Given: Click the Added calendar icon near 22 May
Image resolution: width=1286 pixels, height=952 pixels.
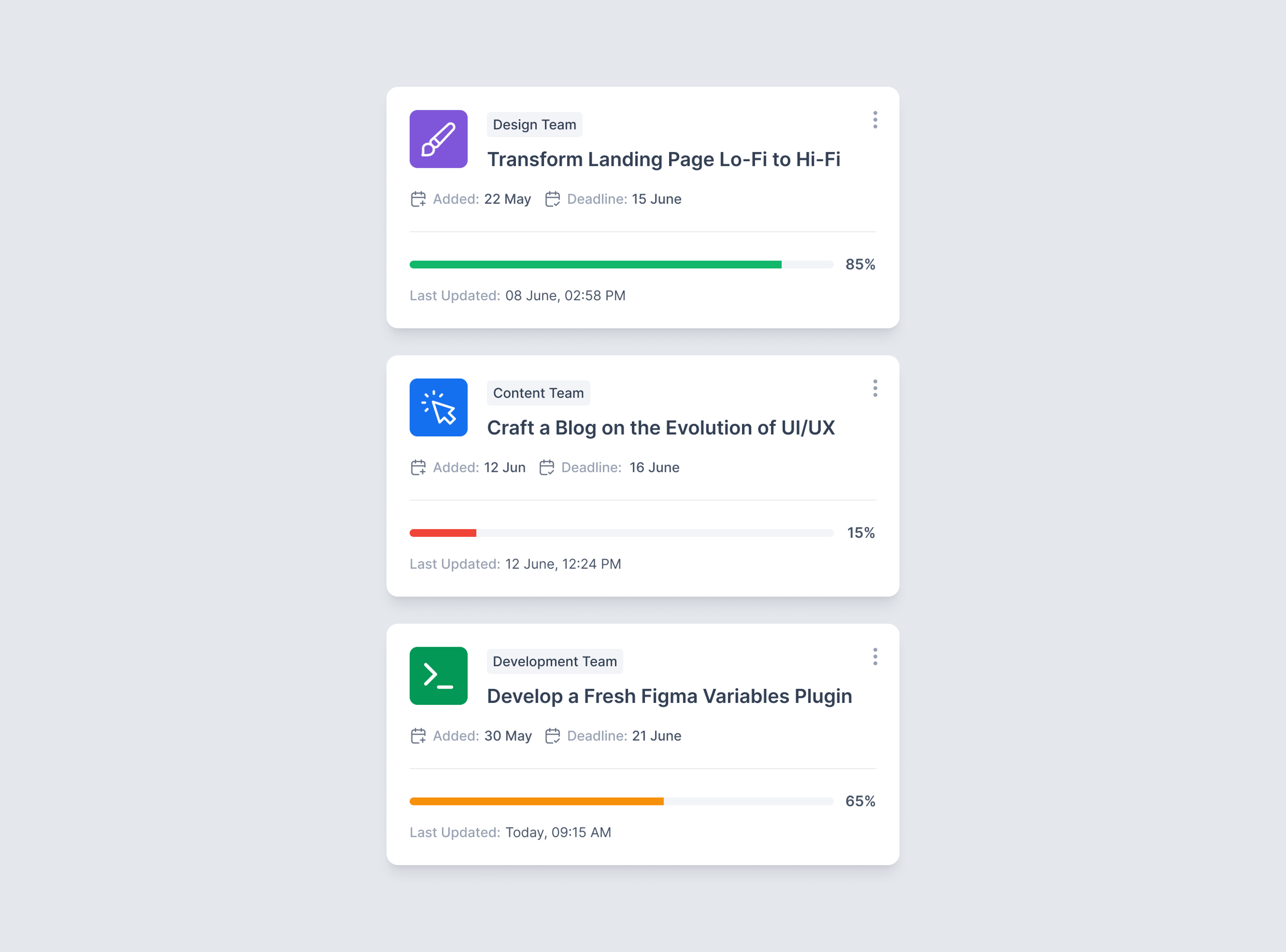Looking at the screenshot, I should [418, 199].
